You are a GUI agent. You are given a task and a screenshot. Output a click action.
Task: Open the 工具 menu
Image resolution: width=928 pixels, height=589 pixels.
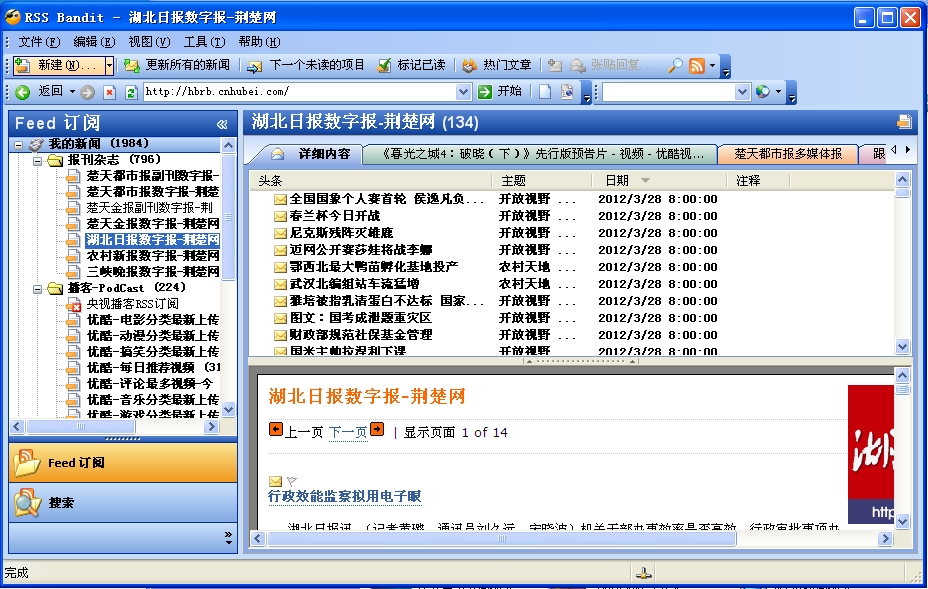coord(204,41)
